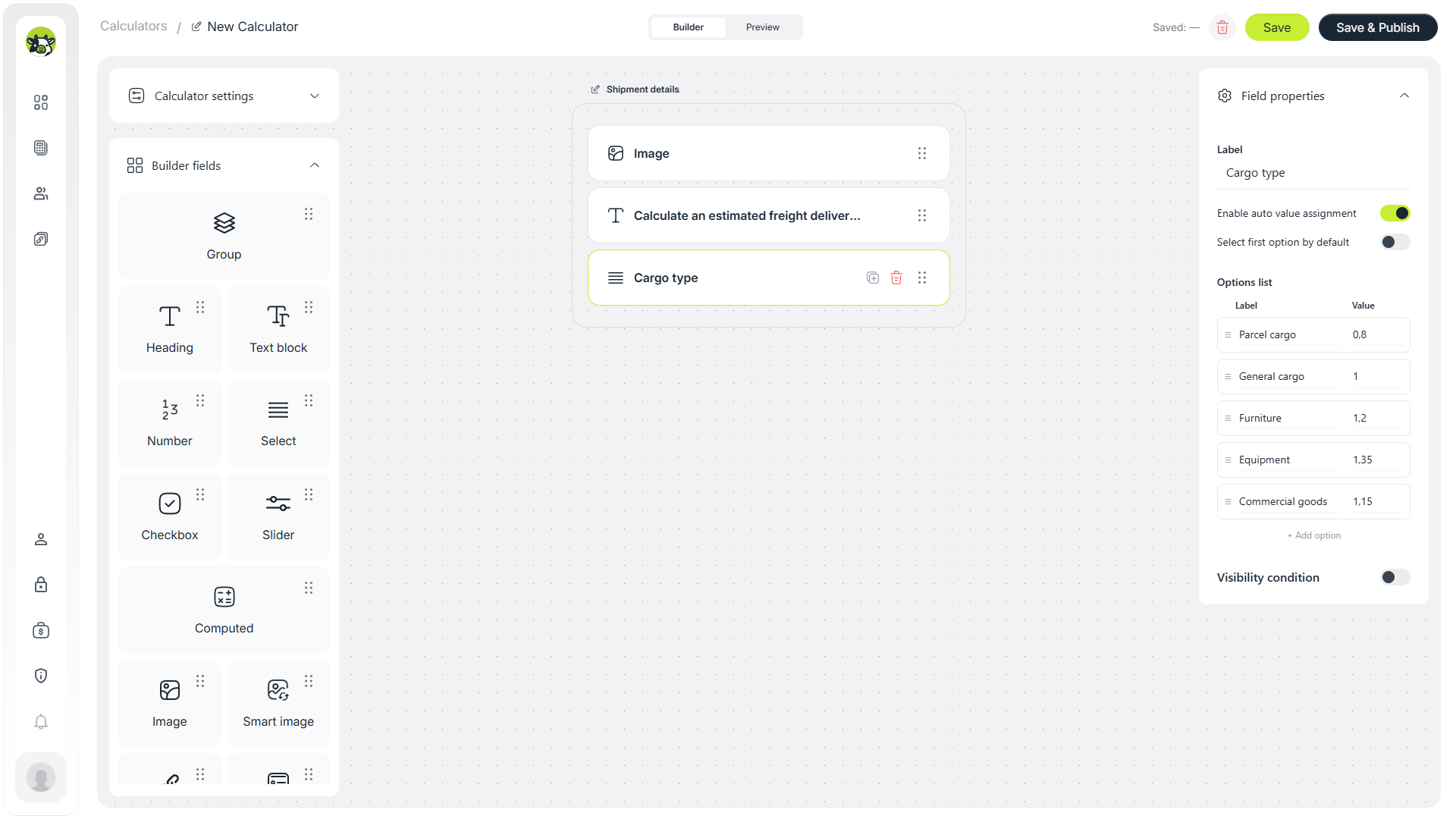Duplicate the Cargo type field
The height and width of the screenshot is (819, 1456).
tap(873, 278)
